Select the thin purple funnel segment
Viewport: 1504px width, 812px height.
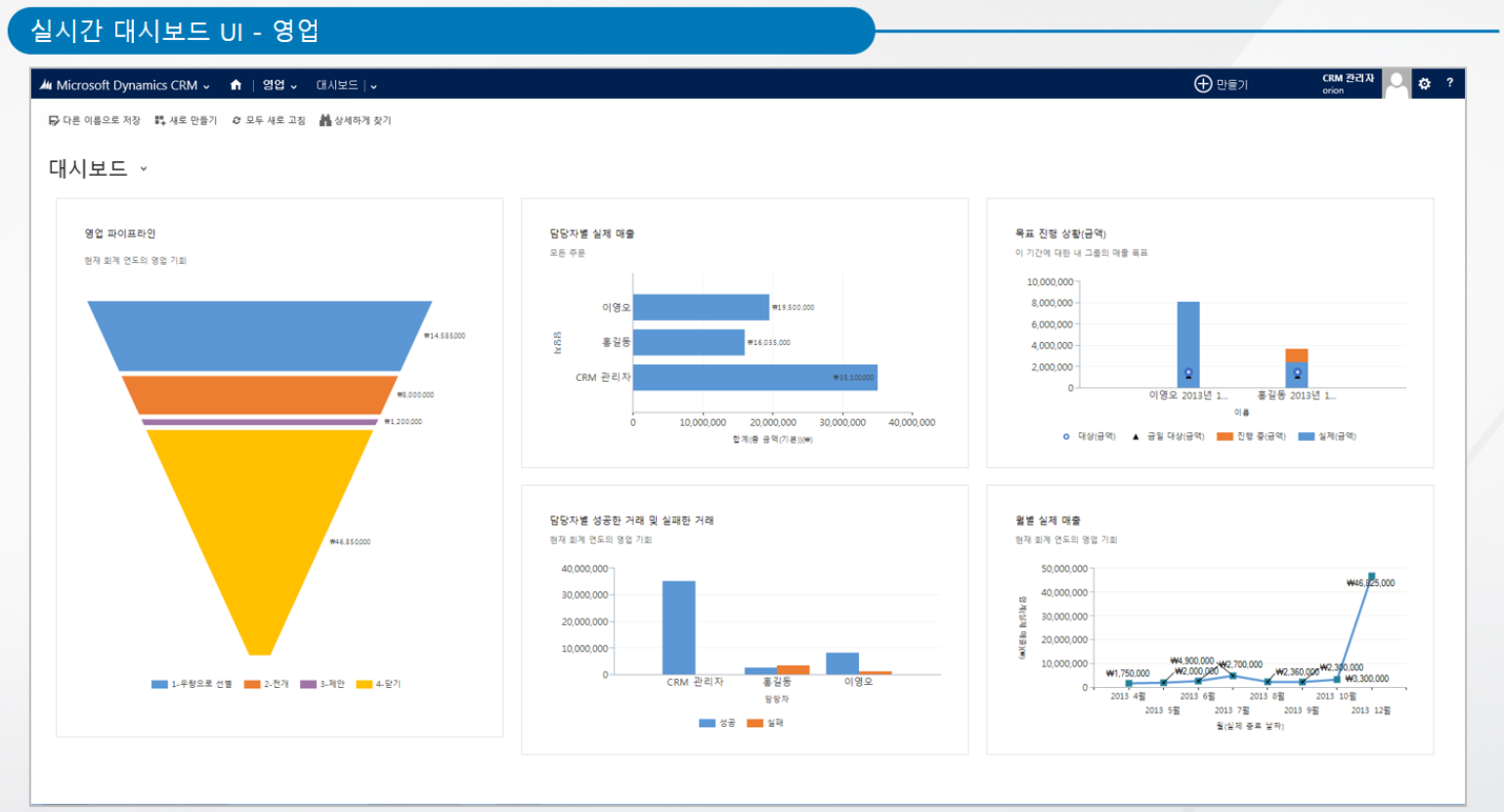[x=259, y=422]
